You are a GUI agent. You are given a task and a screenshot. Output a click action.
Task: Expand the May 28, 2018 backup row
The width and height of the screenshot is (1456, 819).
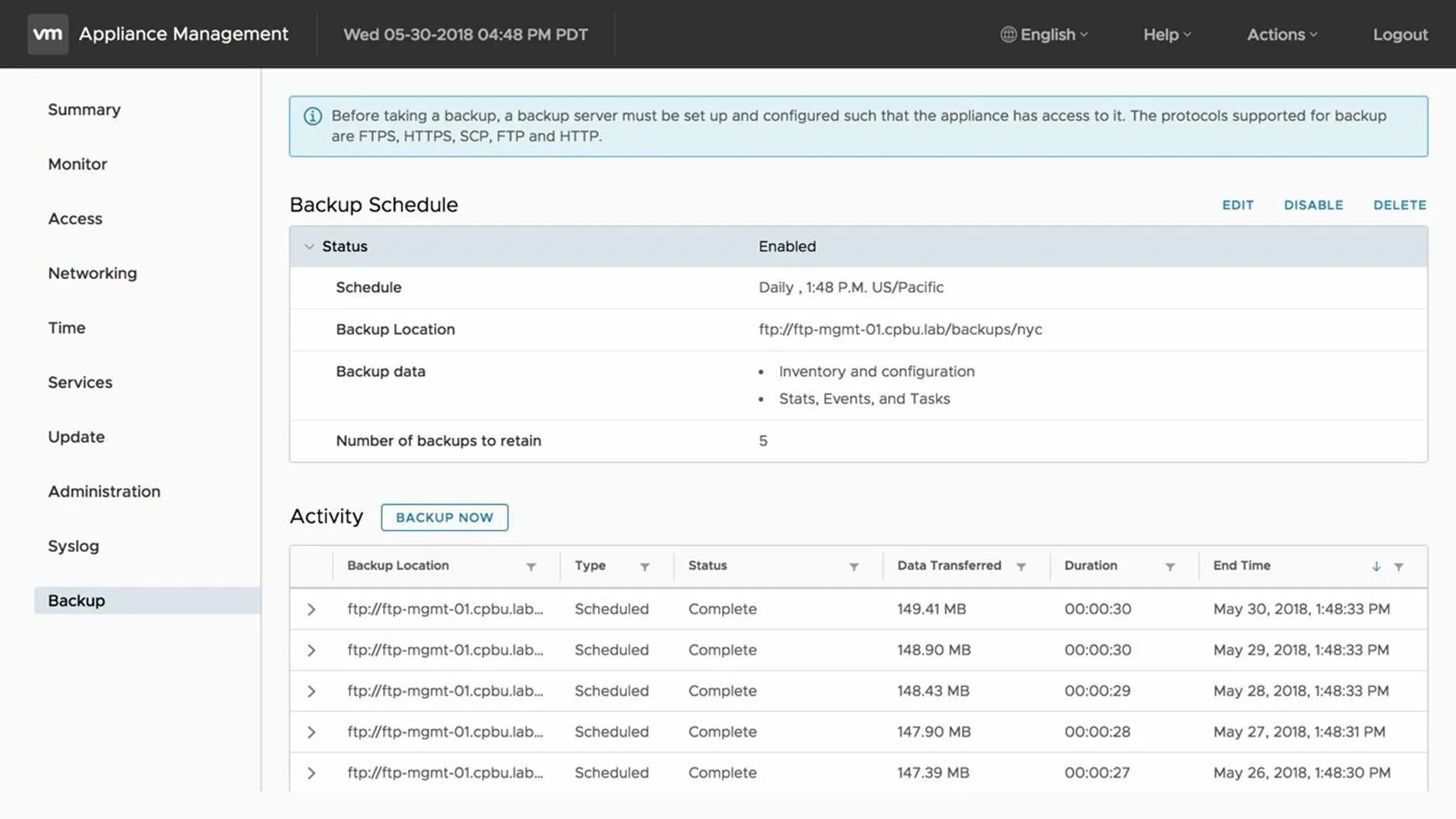(x=311, y=691)
